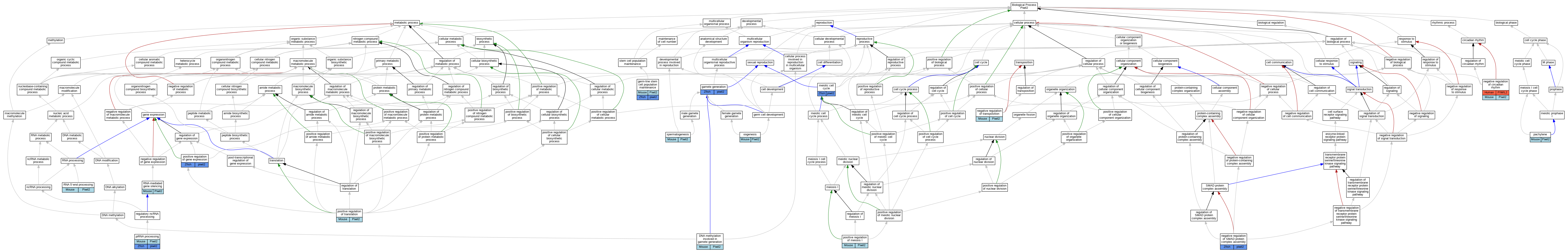Click the stem cell population maintenance node
The height and width of the screenshot is (252, 1568).
(x=632, y=62)
